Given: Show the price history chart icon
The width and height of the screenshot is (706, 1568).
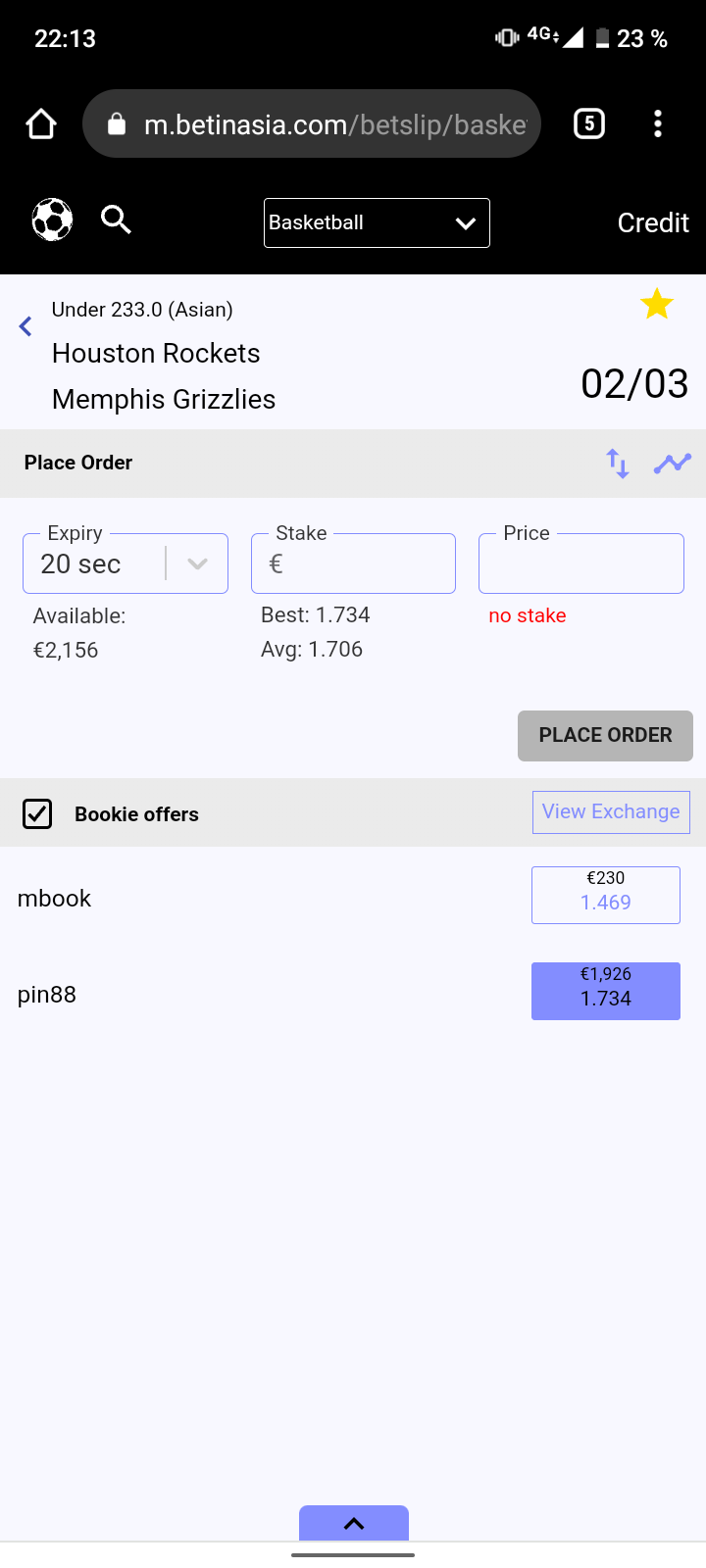Looking at the screenshot, I should coord(673,464).
